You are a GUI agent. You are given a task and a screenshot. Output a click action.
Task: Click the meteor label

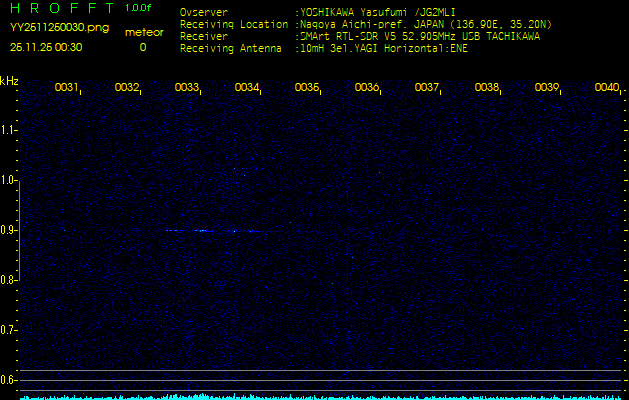click(144, 33)
